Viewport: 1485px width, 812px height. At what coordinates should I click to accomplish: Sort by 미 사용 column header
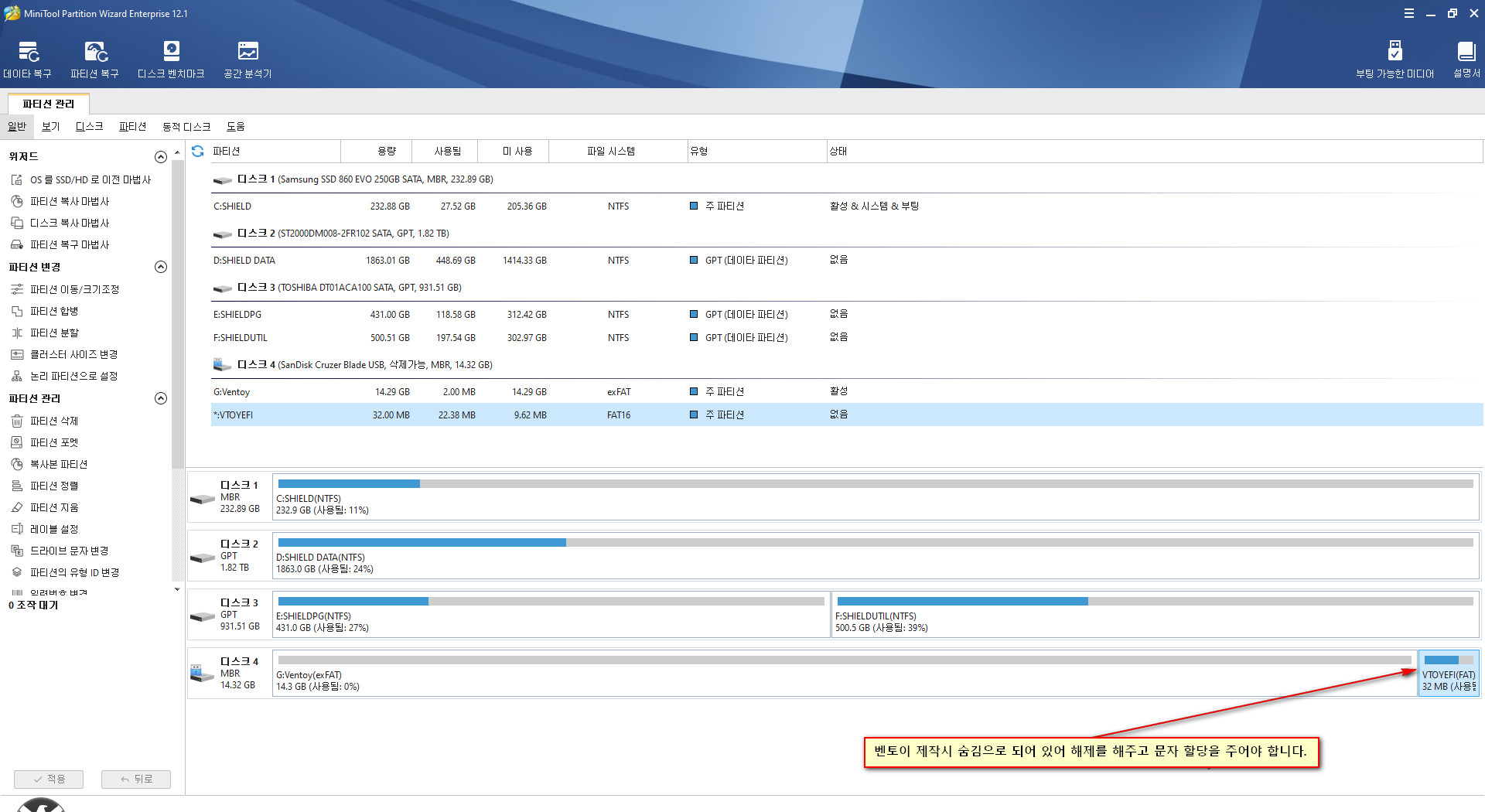point(513,151)
